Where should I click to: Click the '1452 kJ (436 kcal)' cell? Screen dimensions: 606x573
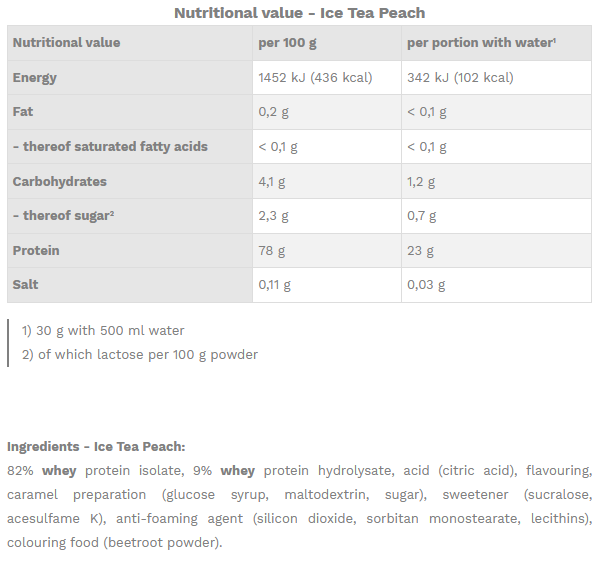(x=315, y=78)
